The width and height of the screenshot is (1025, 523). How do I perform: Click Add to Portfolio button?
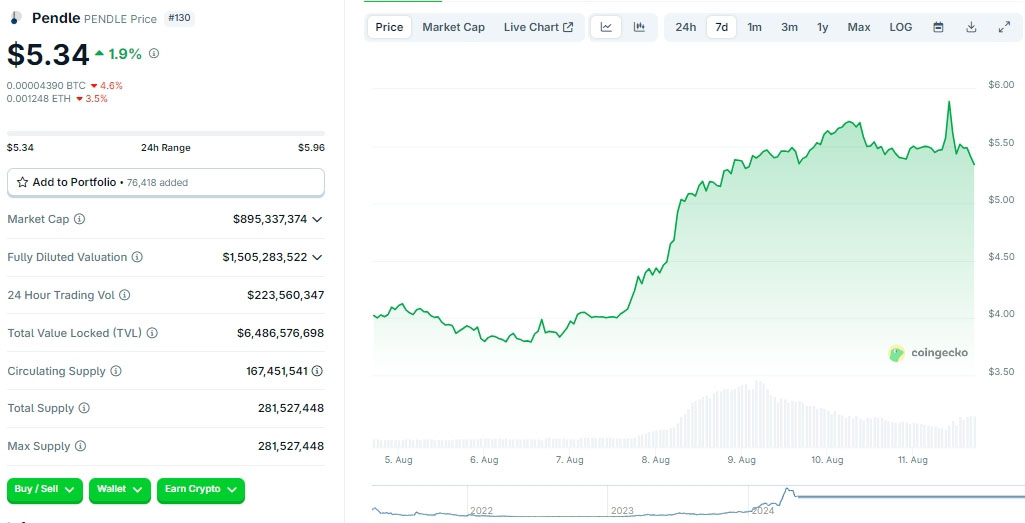tap(165, 182)
